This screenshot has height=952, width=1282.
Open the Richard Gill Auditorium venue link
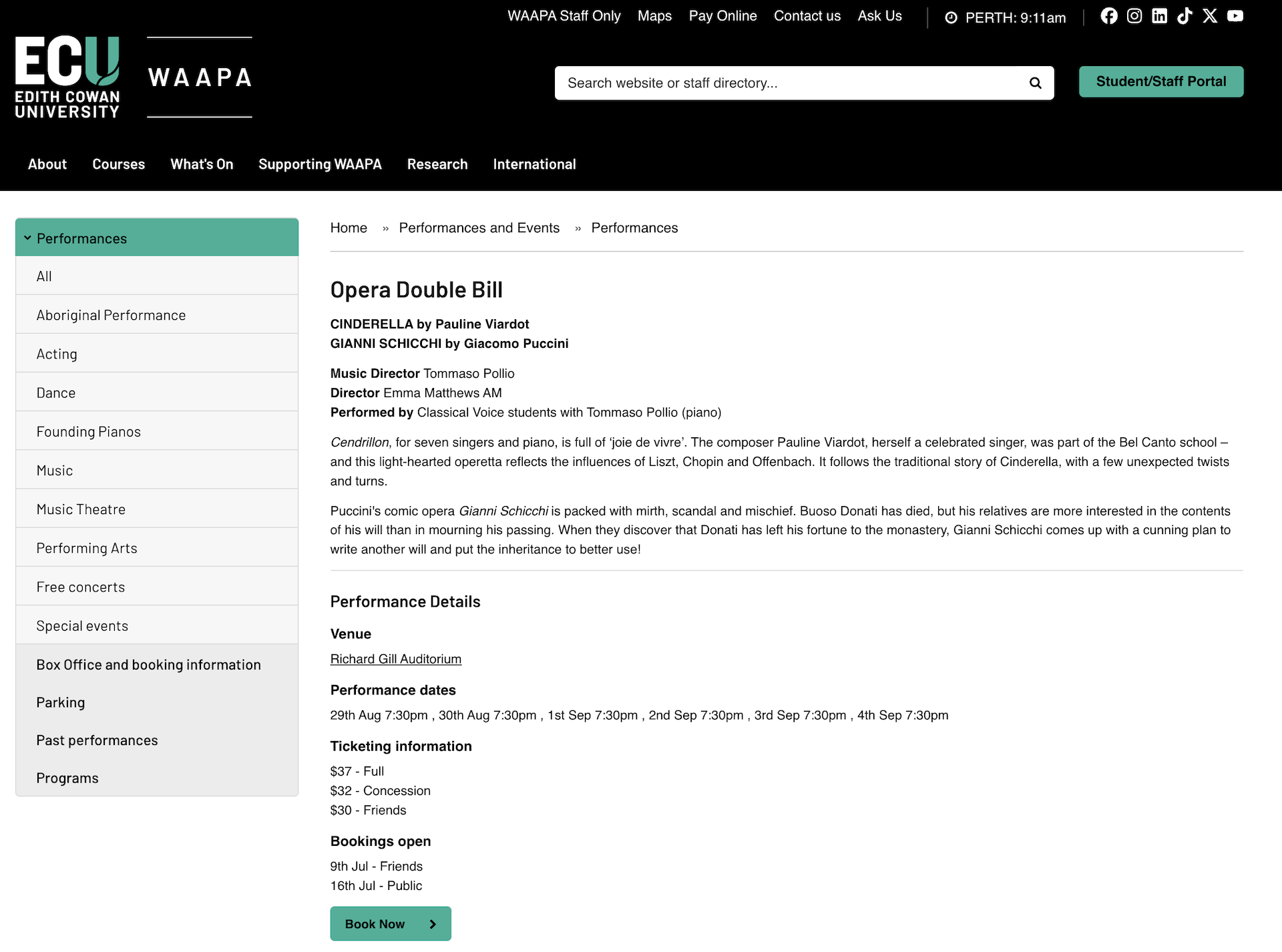(x=396, y=659)
